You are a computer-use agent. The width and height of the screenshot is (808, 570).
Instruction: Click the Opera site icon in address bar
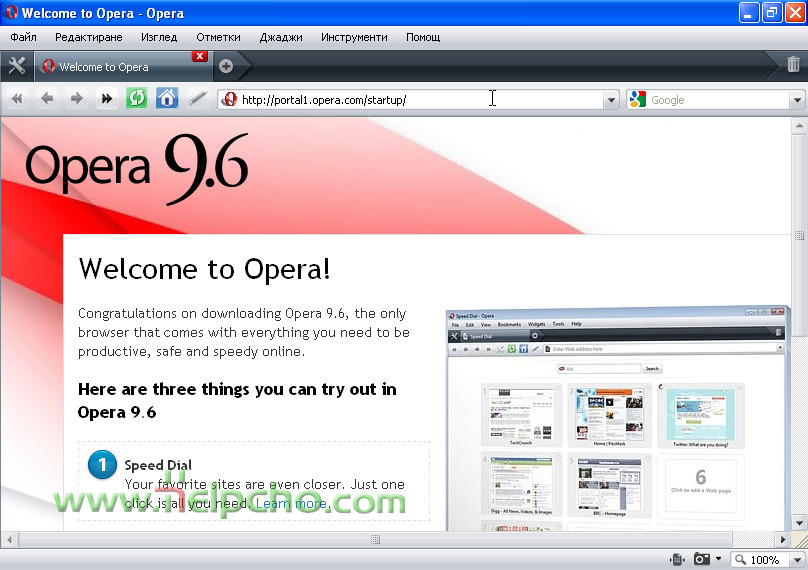click(230, 99)
